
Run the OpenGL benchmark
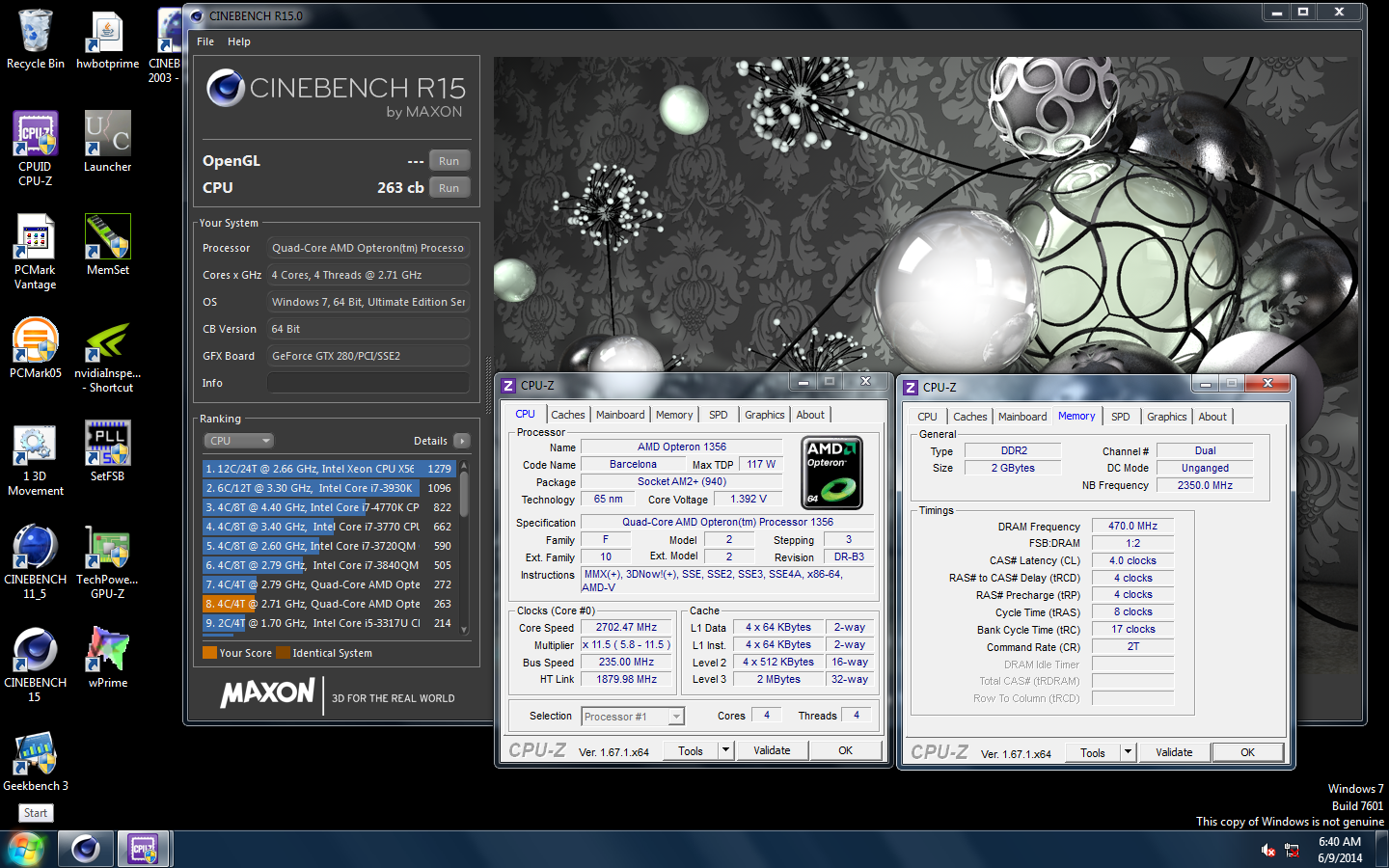pyautogui.click(x=449, y=161)
